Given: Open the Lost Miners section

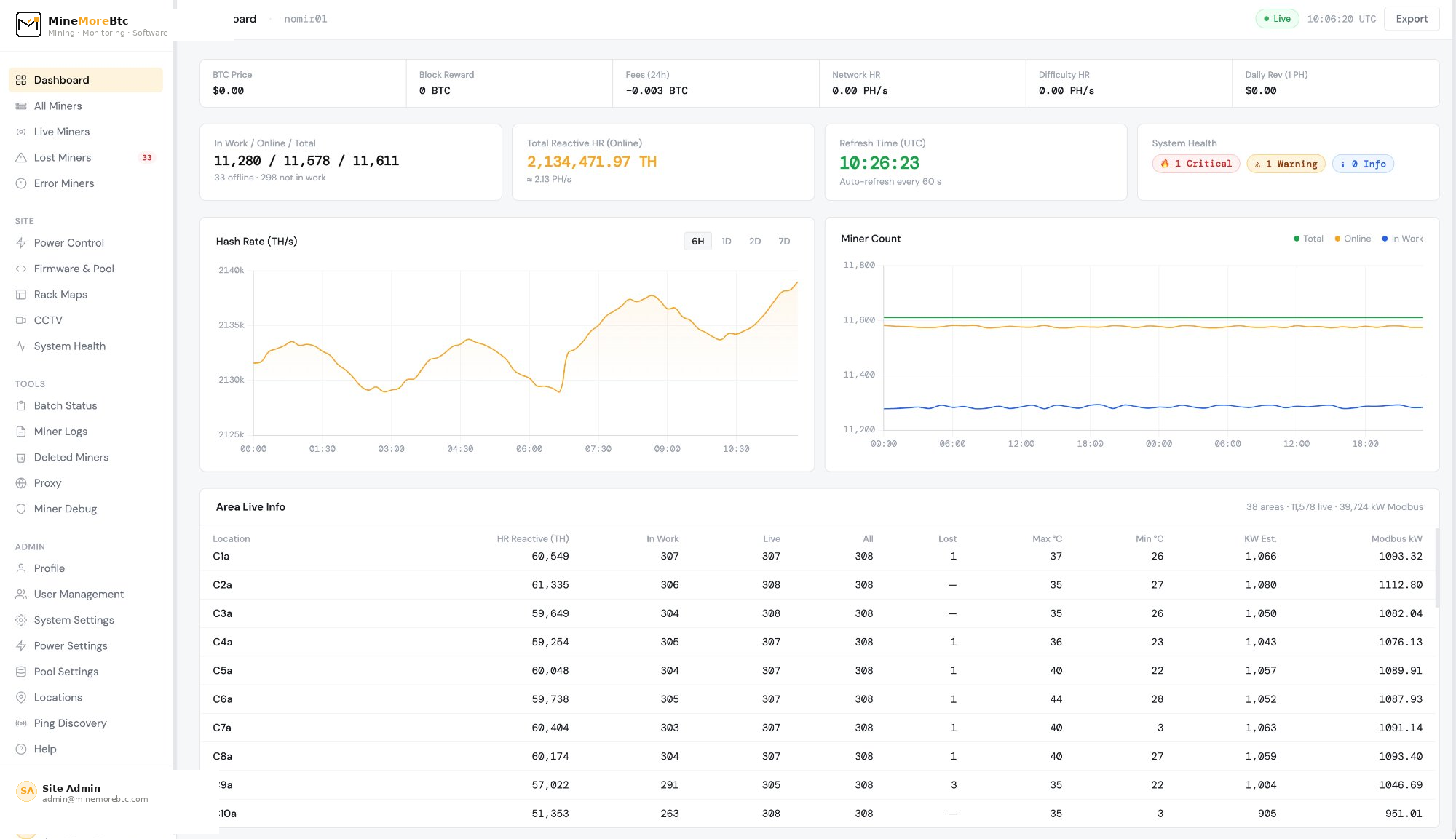Looking at the screenshot, I should pos(63,157).
